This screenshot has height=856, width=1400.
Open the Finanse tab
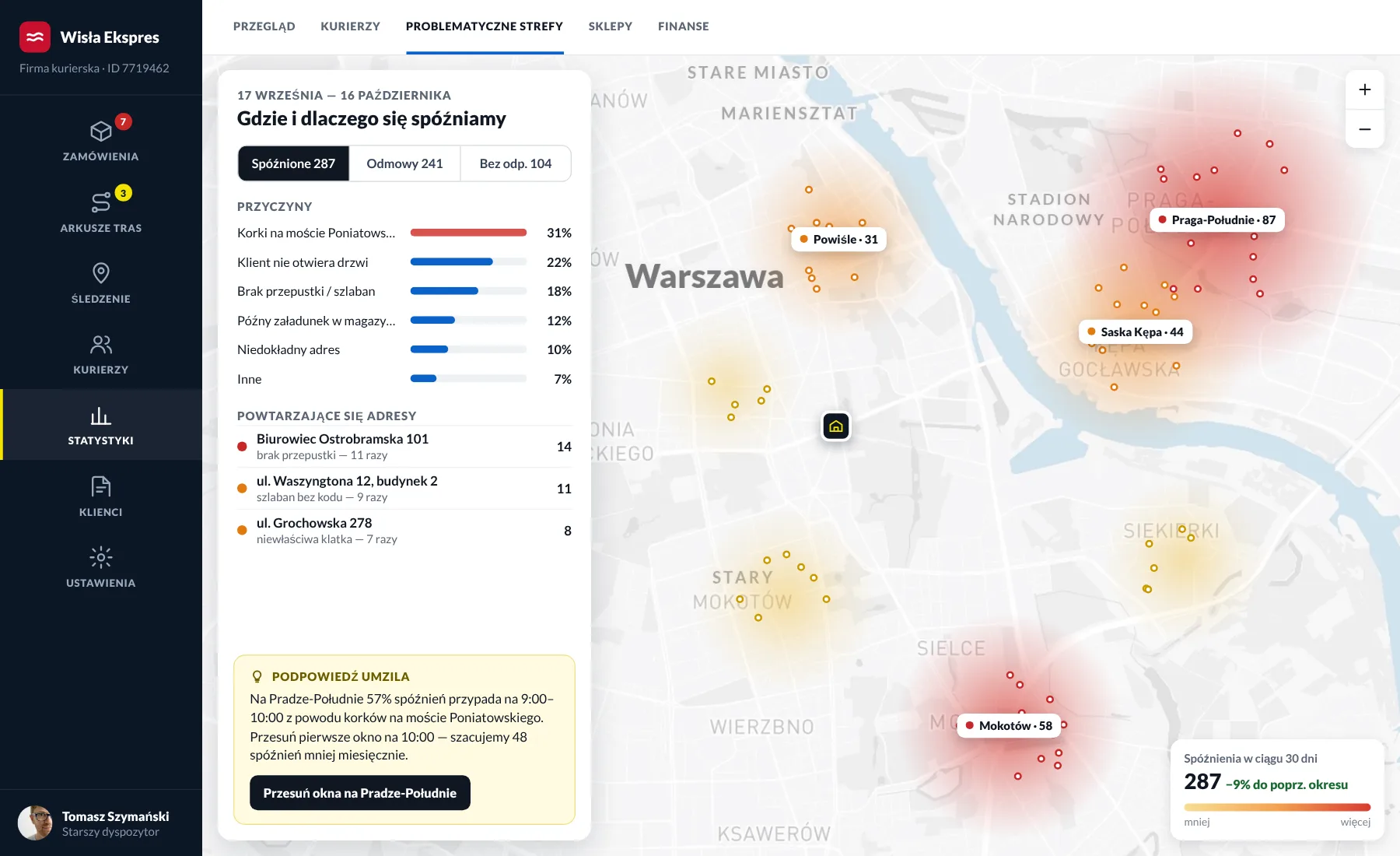684,26
